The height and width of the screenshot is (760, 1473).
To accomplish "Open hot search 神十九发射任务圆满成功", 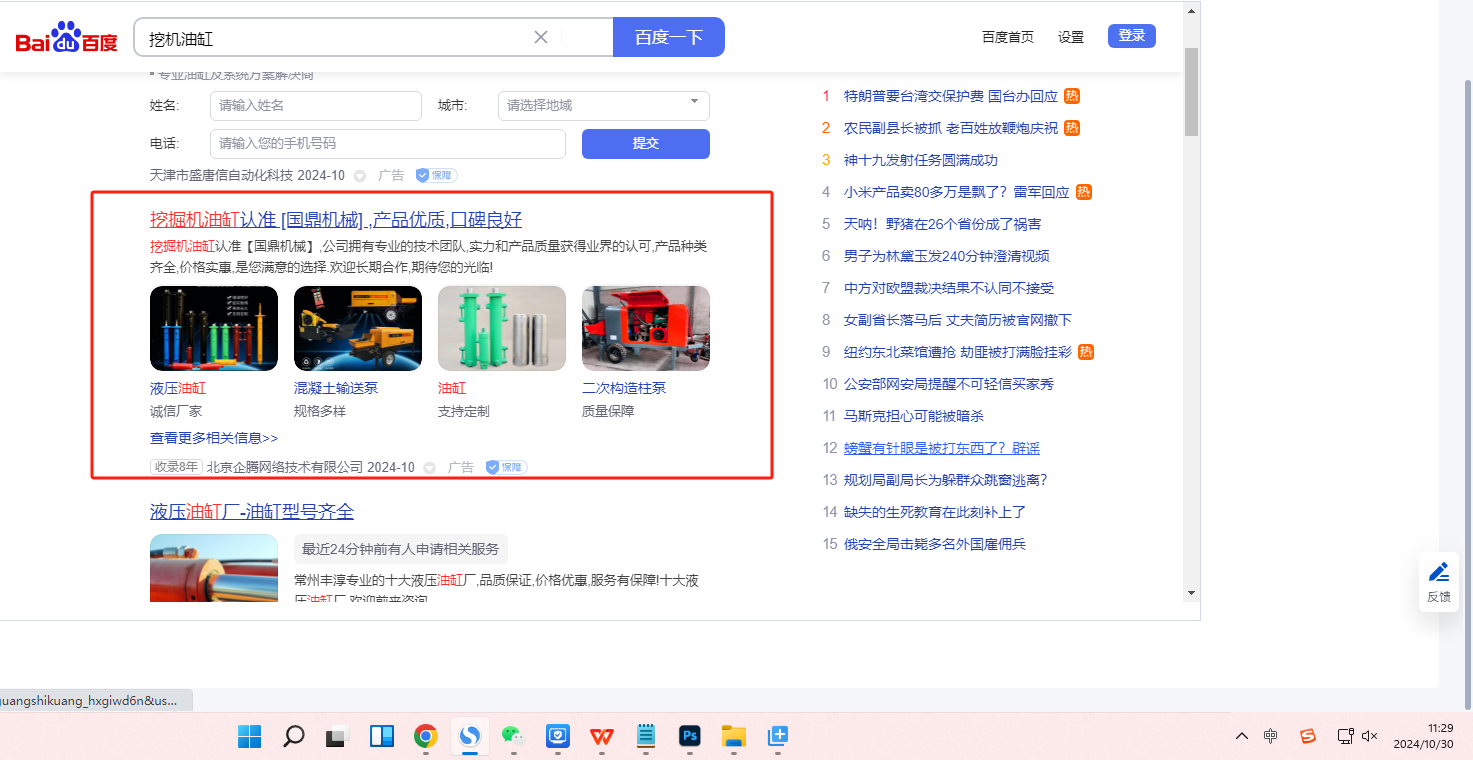I will 921,160.
